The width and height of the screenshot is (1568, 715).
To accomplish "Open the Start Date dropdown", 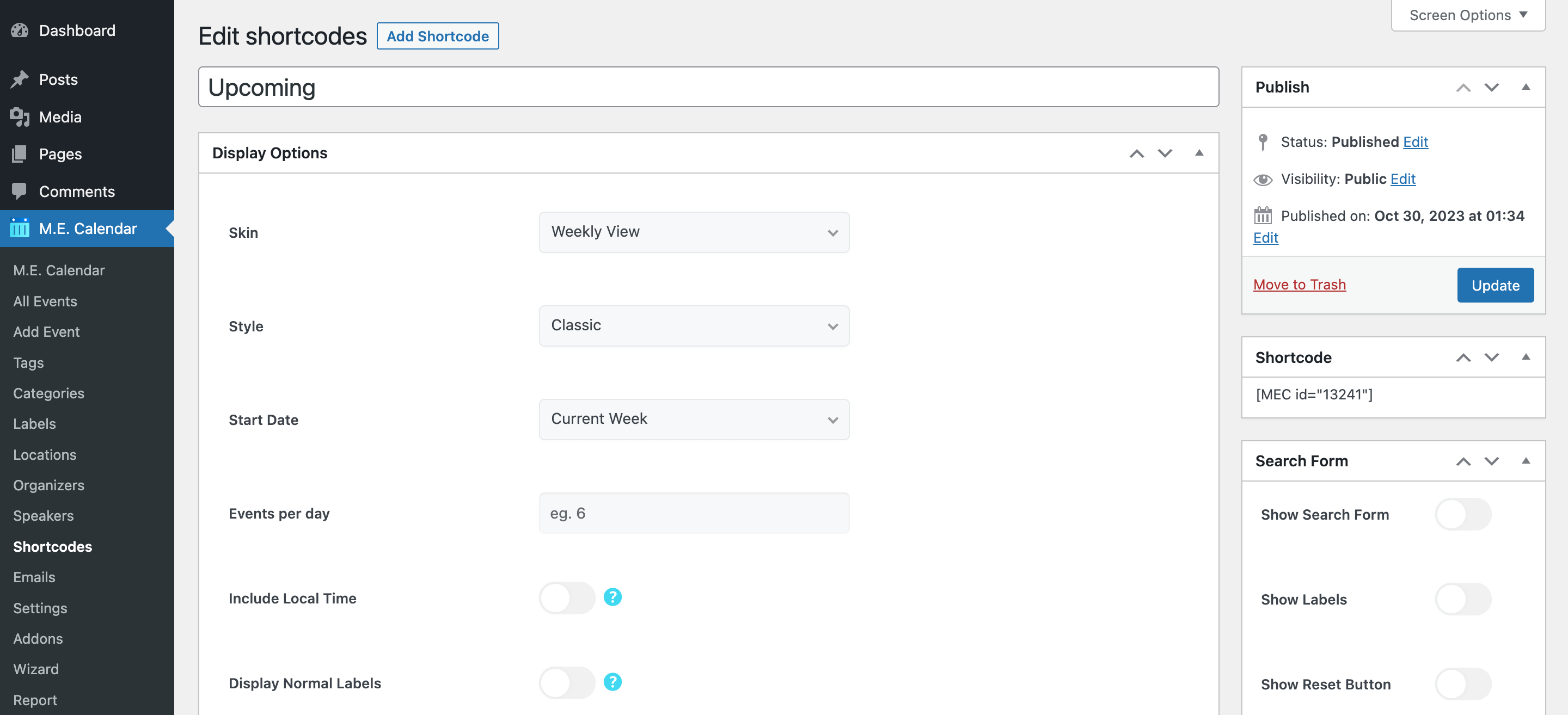I will 693,420.
